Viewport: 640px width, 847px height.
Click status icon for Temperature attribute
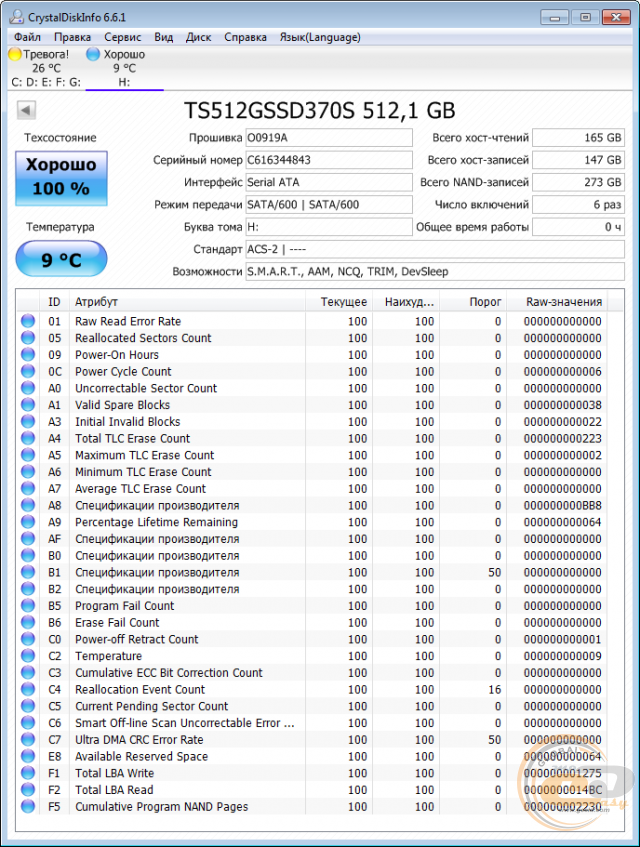(x=28, y=656)
